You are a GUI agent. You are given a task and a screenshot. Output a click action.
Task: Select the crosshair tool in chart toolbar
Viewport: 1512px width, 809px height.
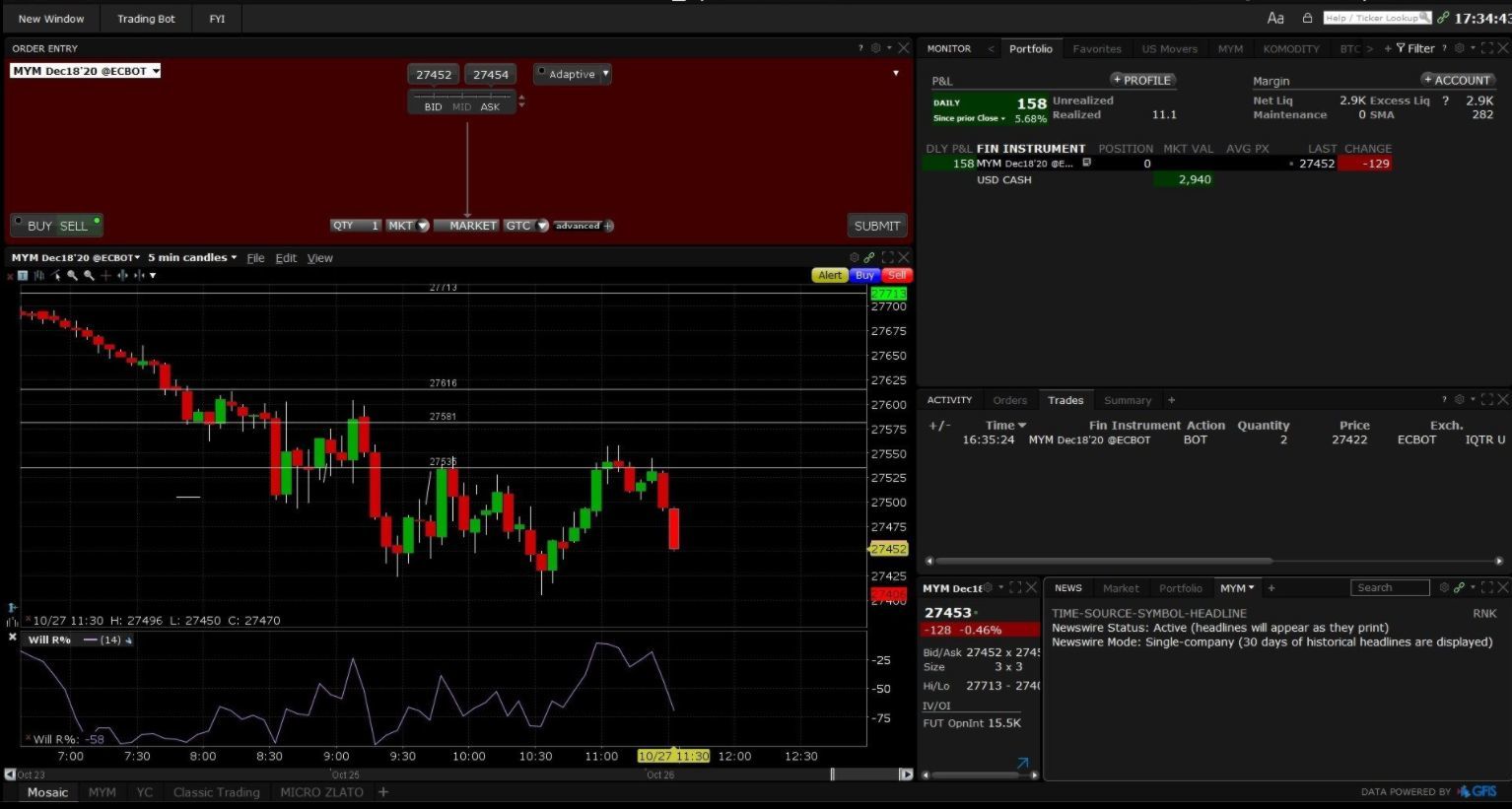coord(105,276)
